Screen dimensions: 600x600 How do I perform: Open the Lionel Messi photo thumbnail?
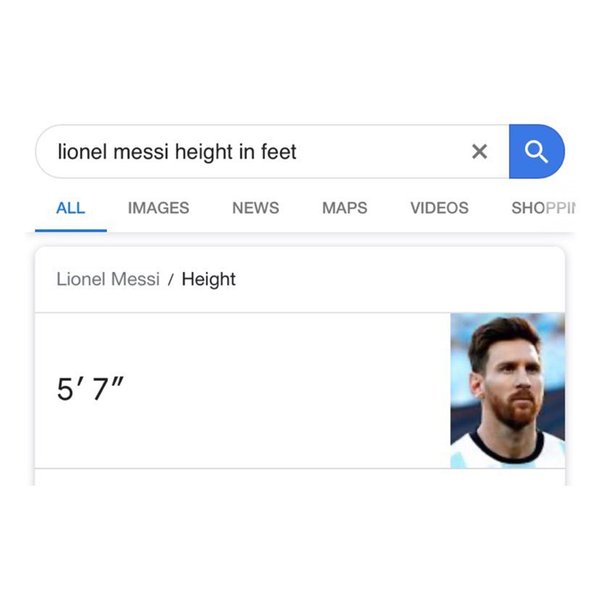click(508, 390)
